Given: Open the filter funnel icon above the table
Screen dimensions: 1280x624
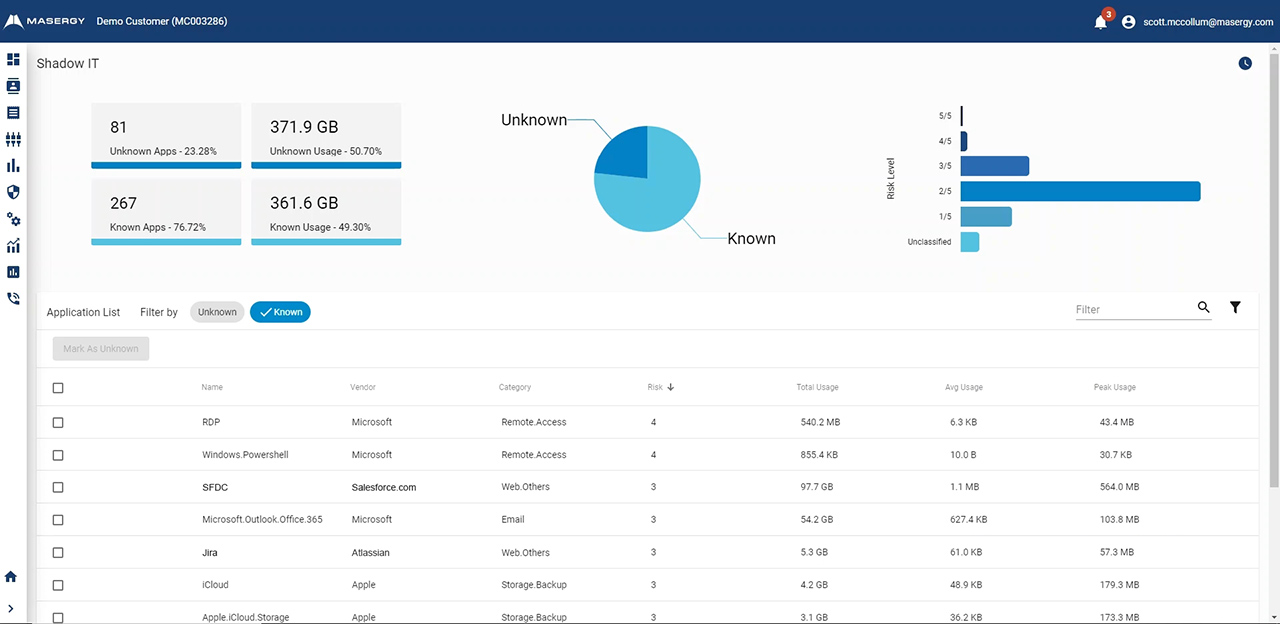Looking at the screenshot, I should pos(1235,308).
